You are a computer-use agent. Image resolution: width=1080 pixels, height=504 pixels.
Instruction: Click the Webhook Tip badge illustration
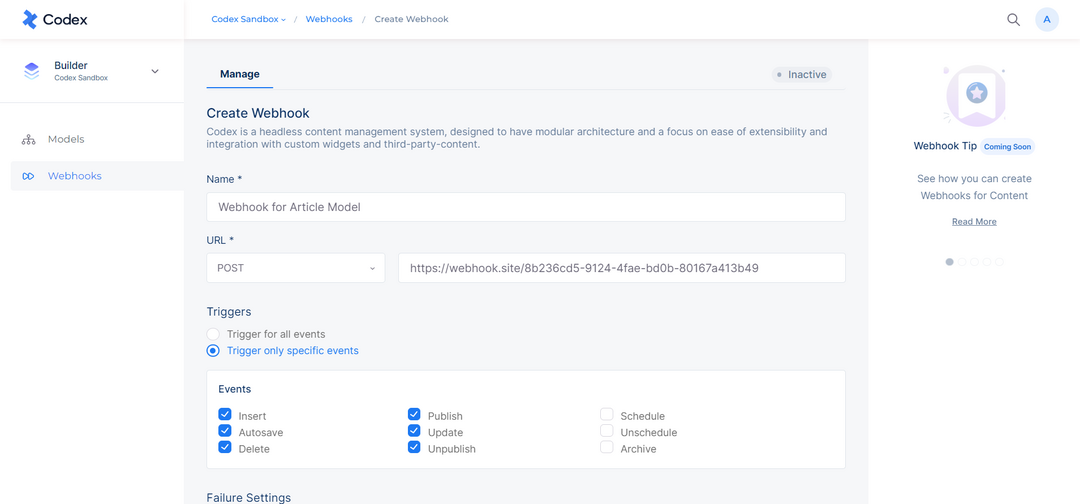coord(975,96)
